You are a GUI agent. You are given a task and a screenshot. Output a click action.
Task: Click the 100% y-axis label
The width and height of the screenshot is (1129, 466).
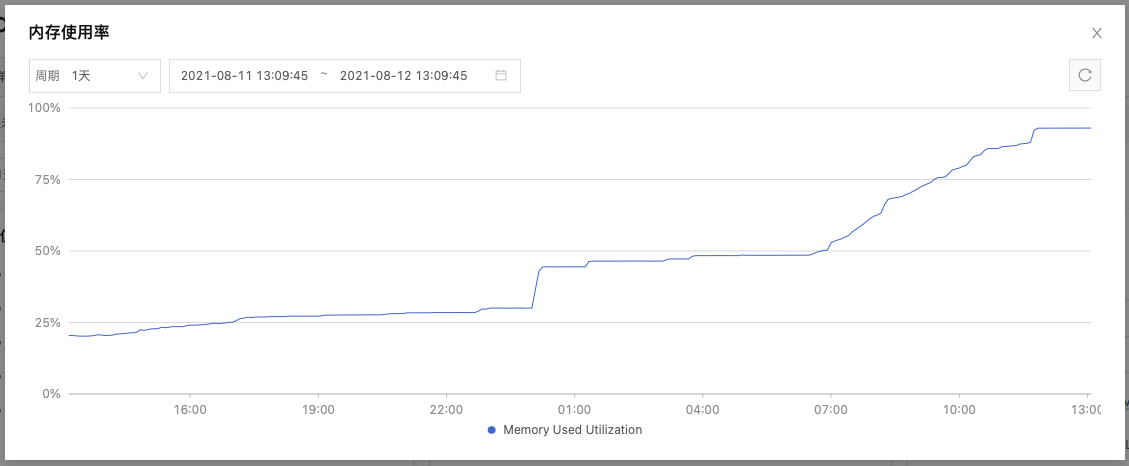45,108
